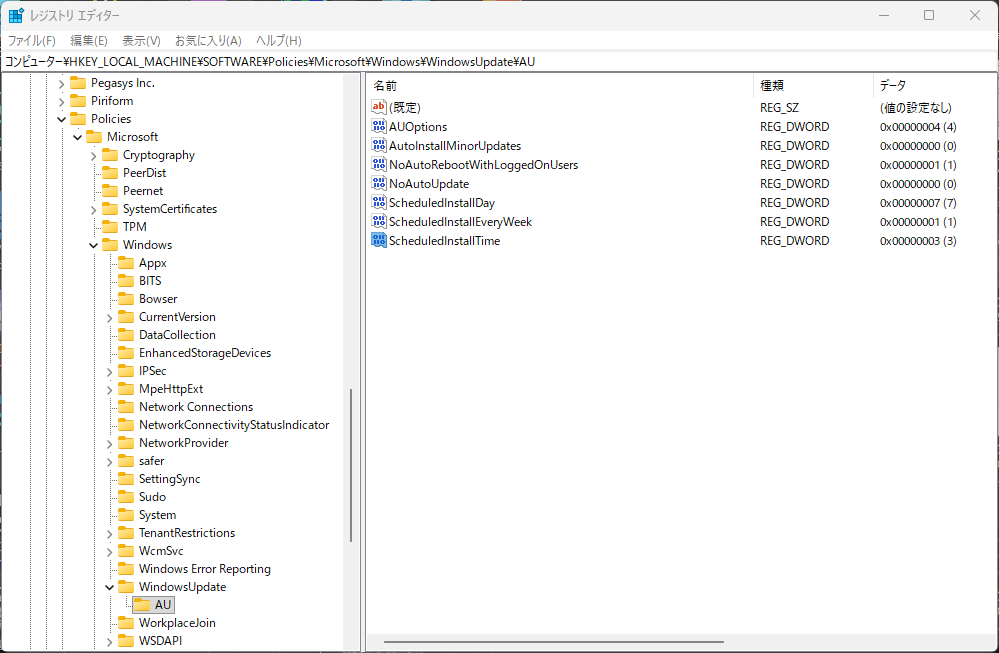Select the AU folder icon in tree
Viewport: 999px width, 653px height.
(x=142, y=605)
